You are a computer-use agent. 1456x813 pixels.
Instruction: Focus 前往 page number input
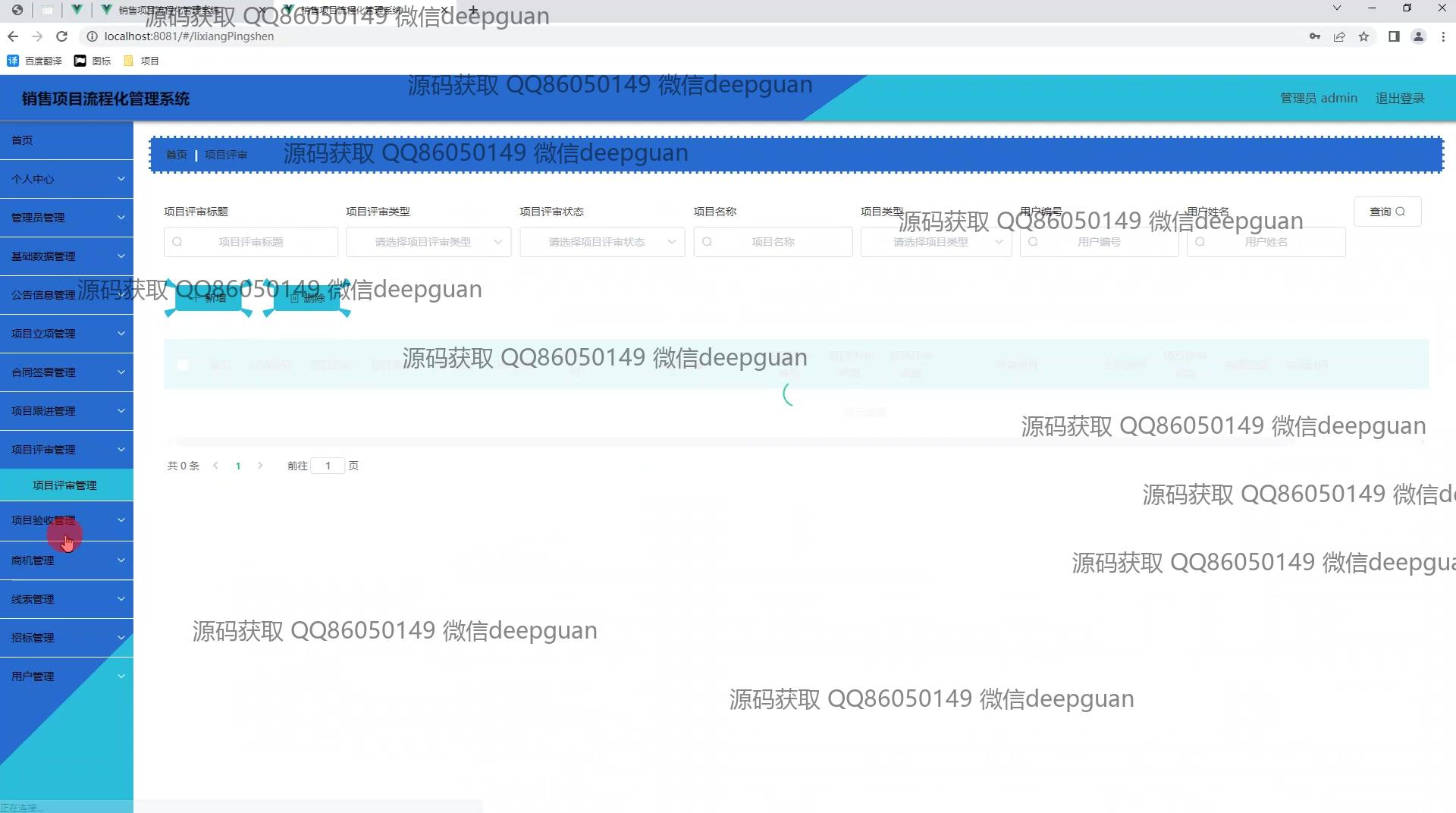click(x=328, y=466)
